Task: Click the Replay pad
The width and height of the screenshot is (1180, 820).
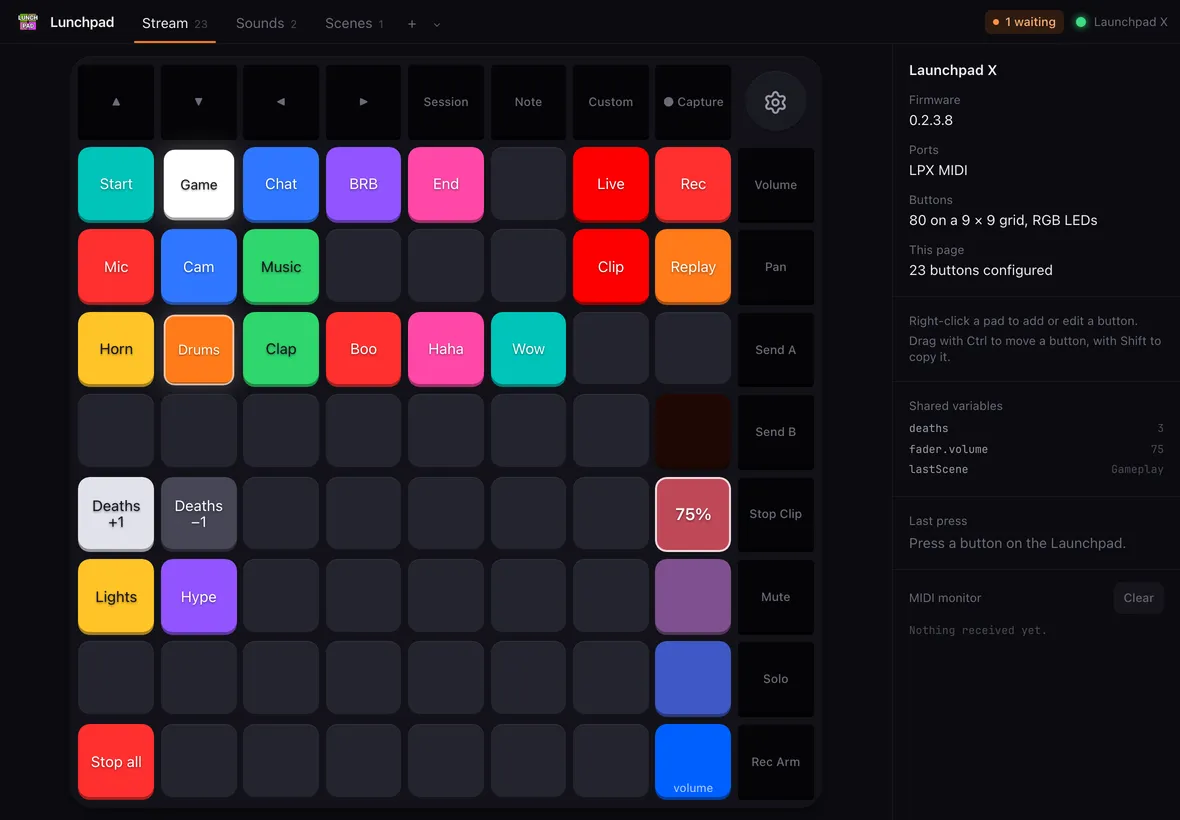Action: click(693, 266)
